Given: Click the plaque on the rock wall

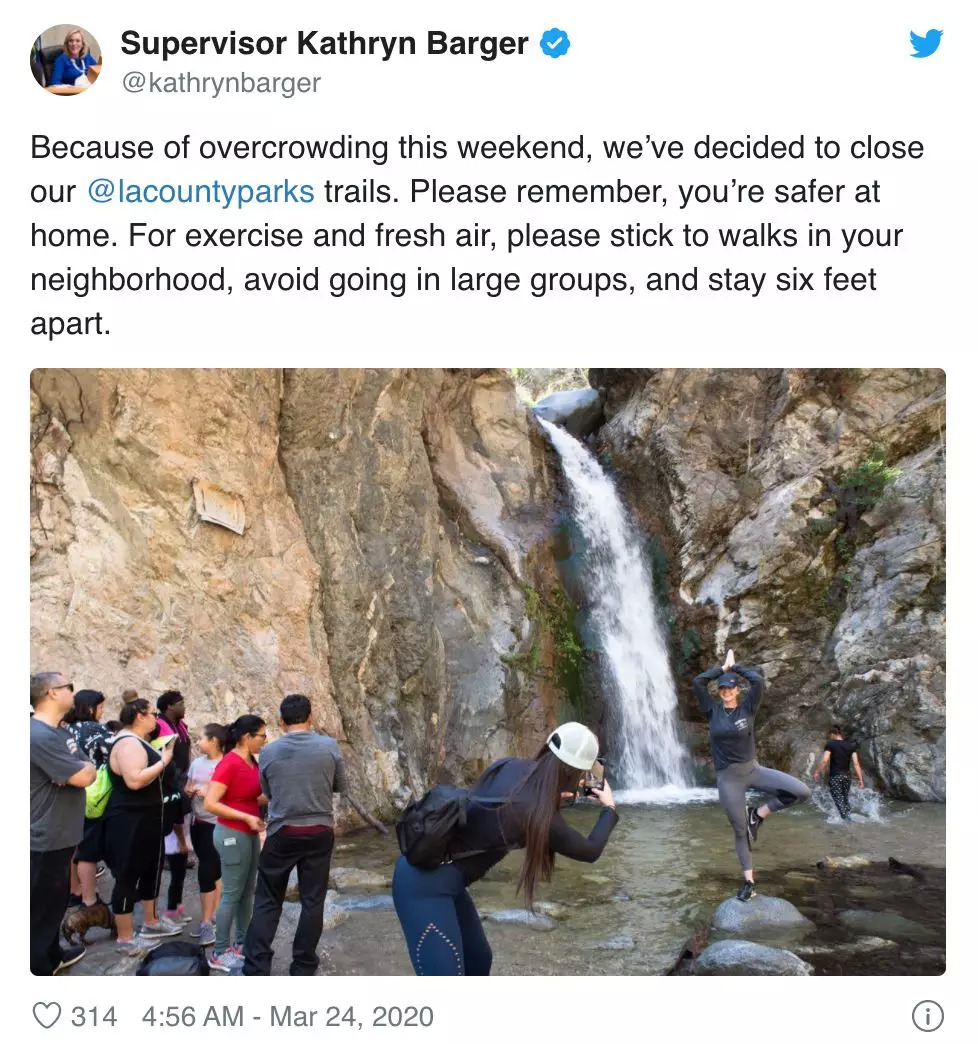Looking at the screenshot, I should (x=219, y=507).
